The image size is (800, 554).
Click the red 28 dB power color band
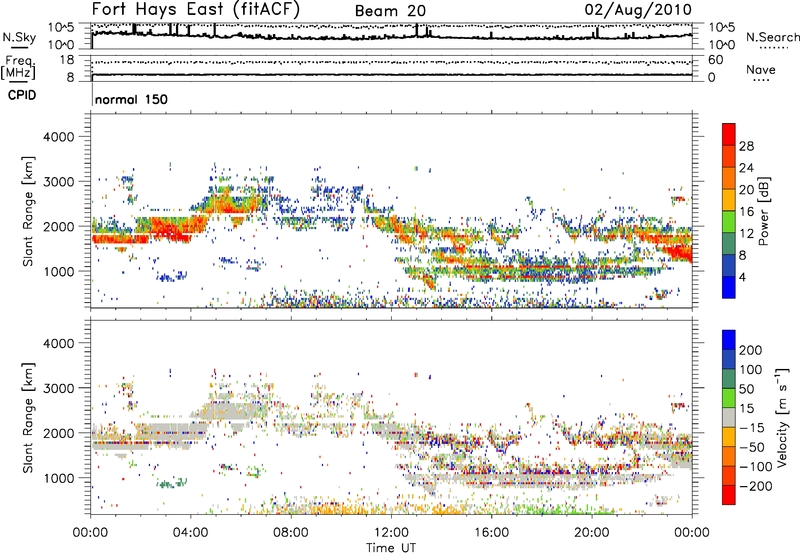coord(729,135)
